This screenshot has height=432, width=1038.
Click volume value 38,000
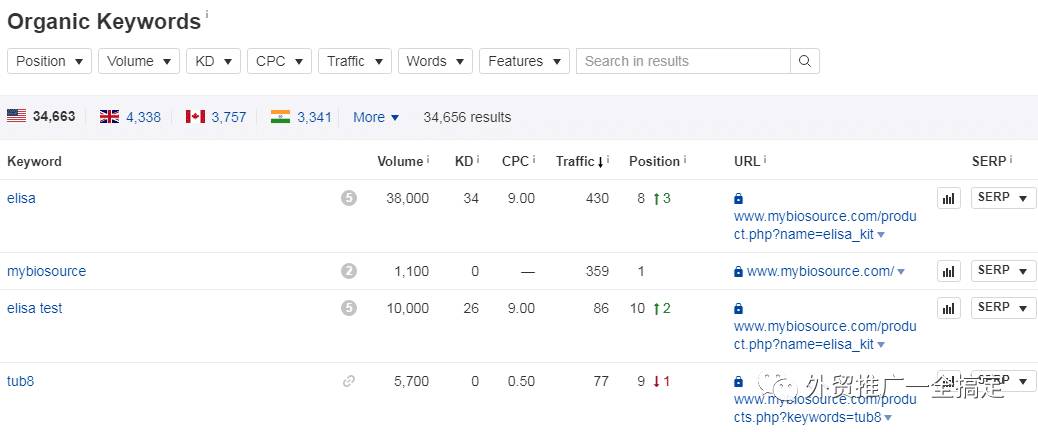(x=407, y=198)
